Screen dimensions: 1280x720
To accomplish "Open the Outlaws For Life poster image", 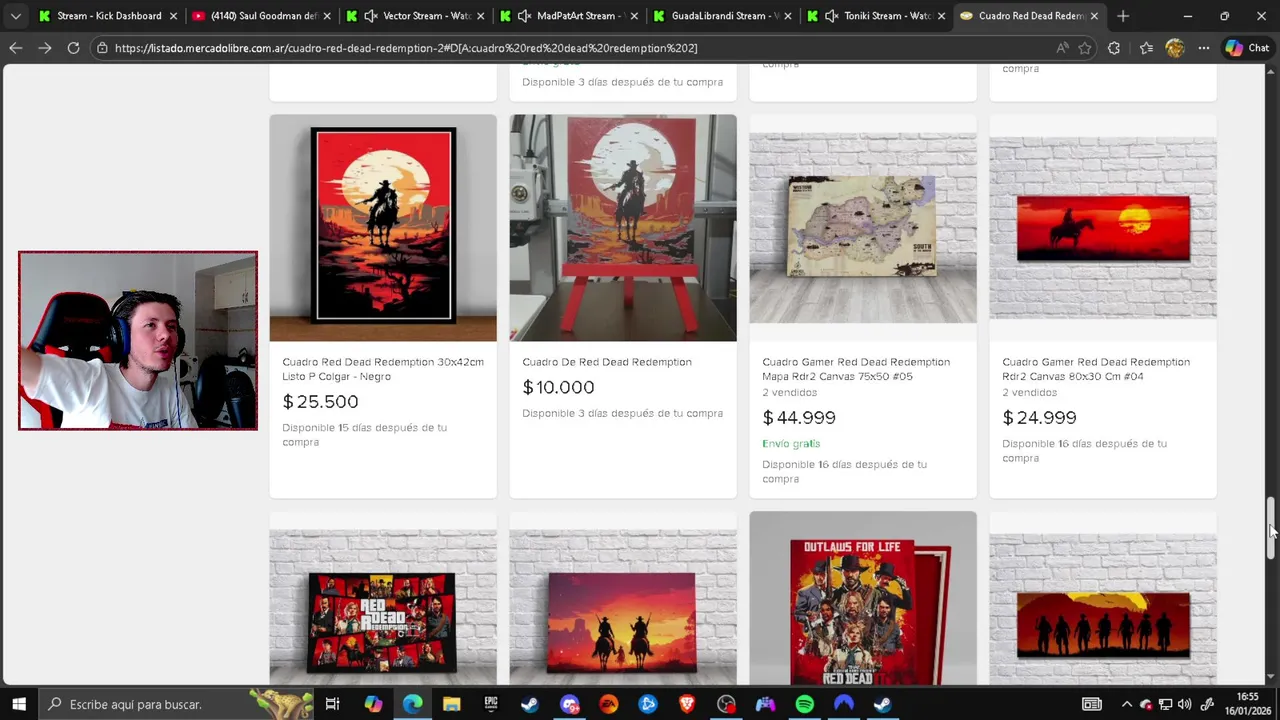I will (863, 598).
